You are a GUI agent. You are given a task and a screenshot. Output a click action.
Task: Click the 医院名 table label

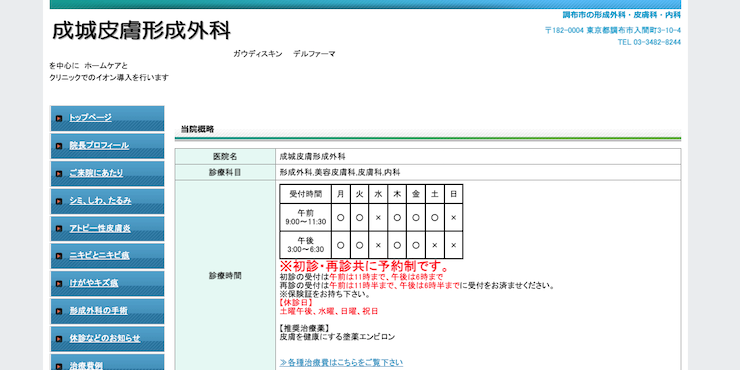click(x=225, y=157)
